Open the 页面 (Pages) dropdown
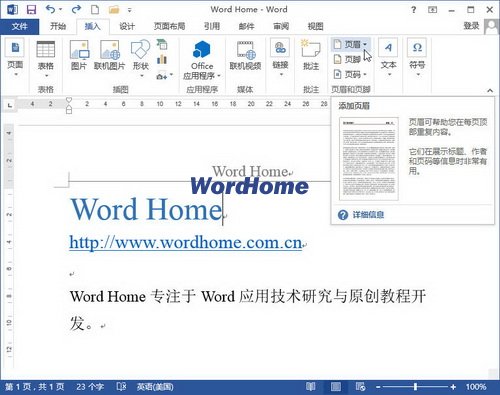Image resolution: width=500 pixels, height=395 pixels. [15, 58]
